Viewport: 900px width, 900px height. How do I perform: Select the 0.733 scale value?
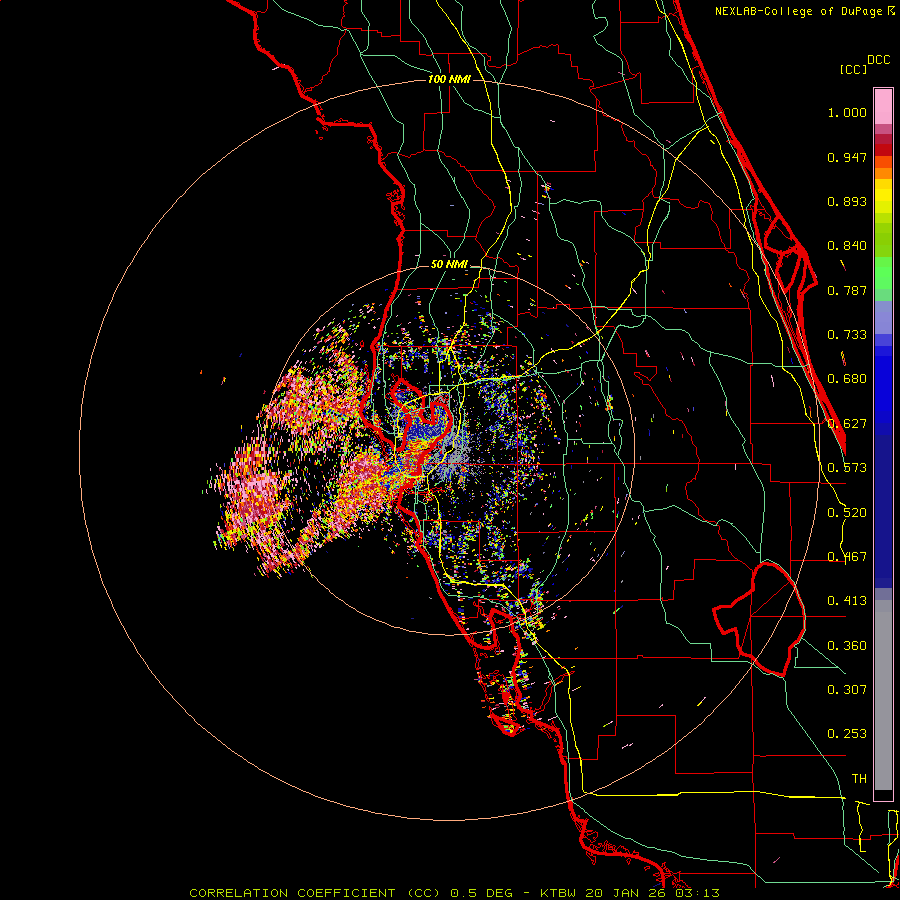point(847,335)
